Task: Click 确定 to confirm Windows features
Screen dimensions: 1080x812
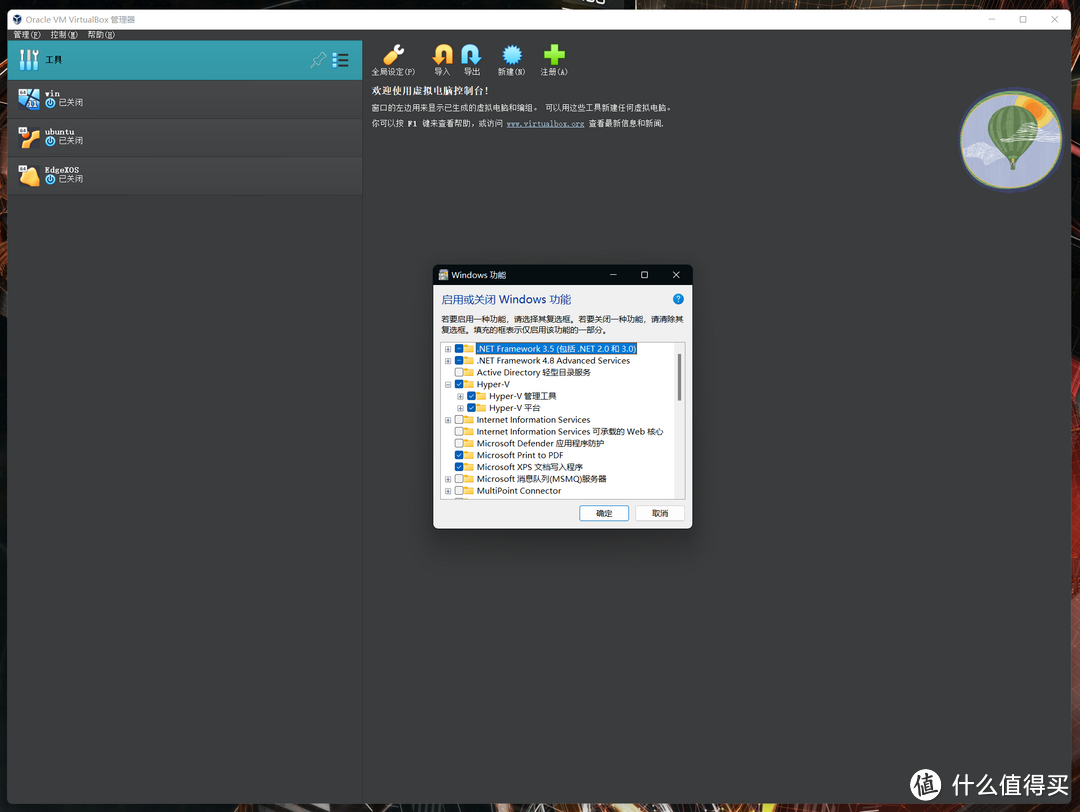Action: (604, 513)
